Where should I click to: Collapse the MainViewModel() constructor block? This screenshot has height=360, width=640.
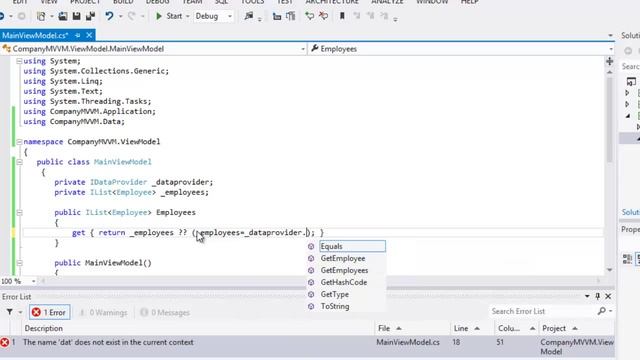coord(19,263)
